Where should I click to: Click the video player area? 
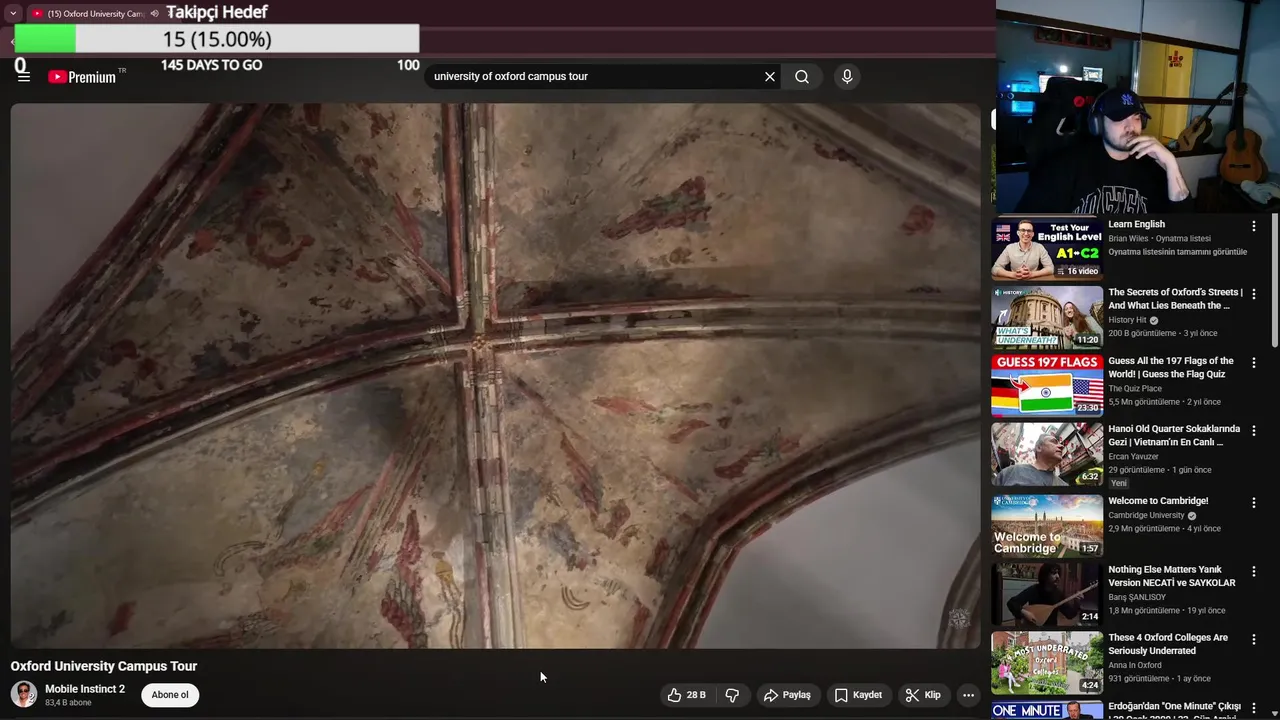pos(495,376)
